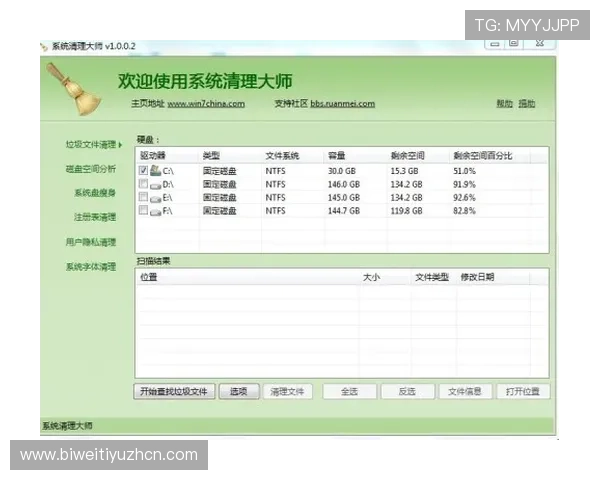
Task: Click the 打开位置 button
Action: pos(523,392)
